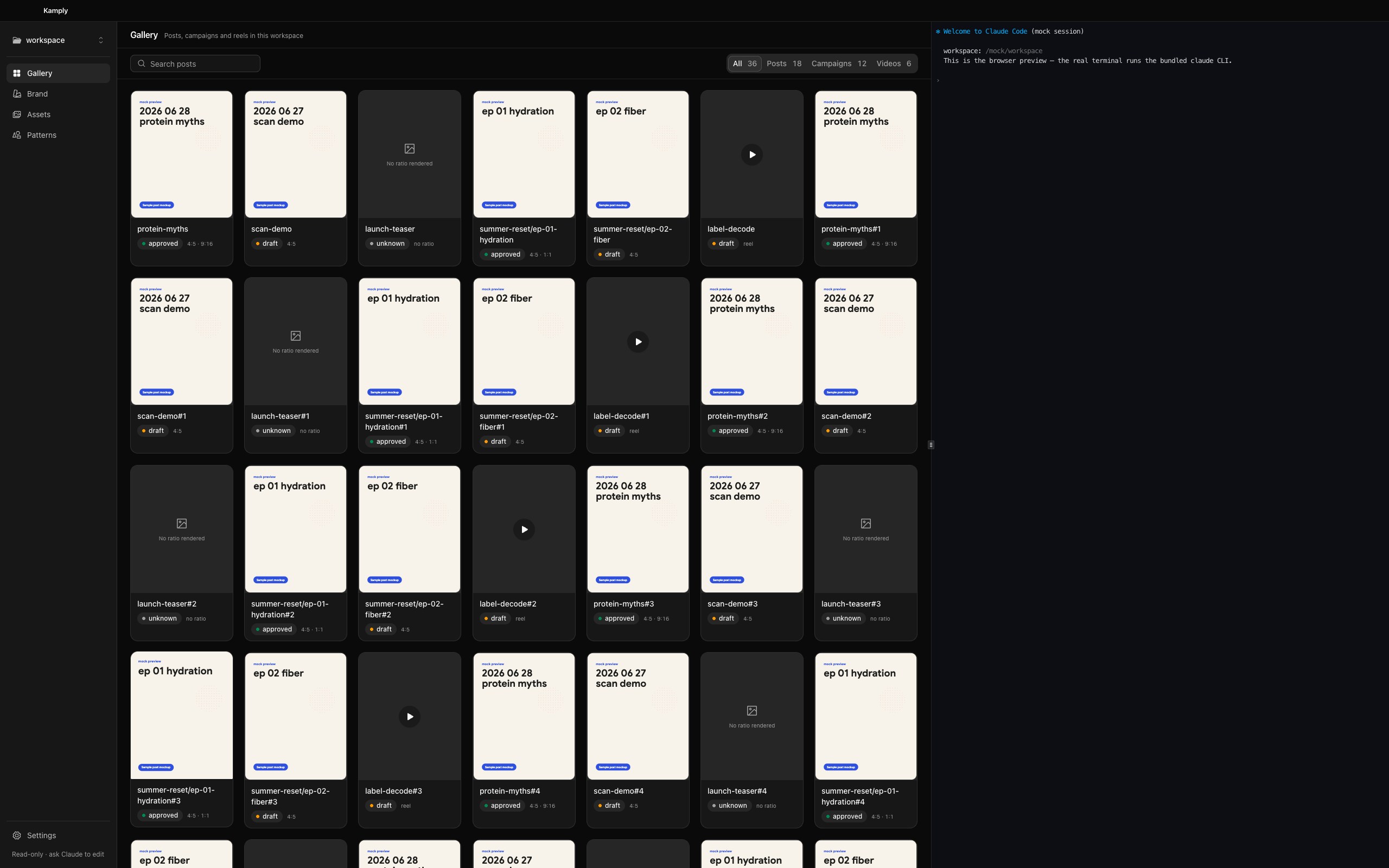Open the protein-myths#1 thumbnail
This screenshot has width=1389, height=868.
[x=865, y=155]
